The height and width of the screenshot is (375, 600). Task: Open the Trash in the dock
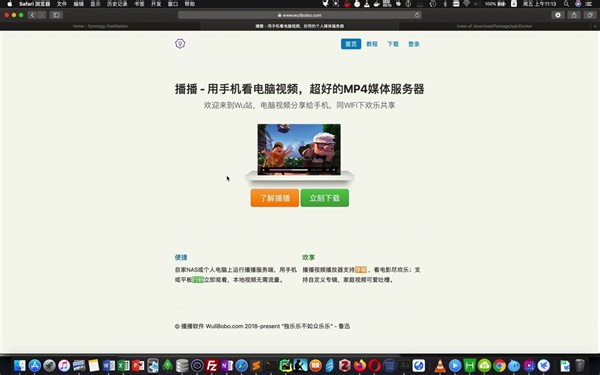580,365
